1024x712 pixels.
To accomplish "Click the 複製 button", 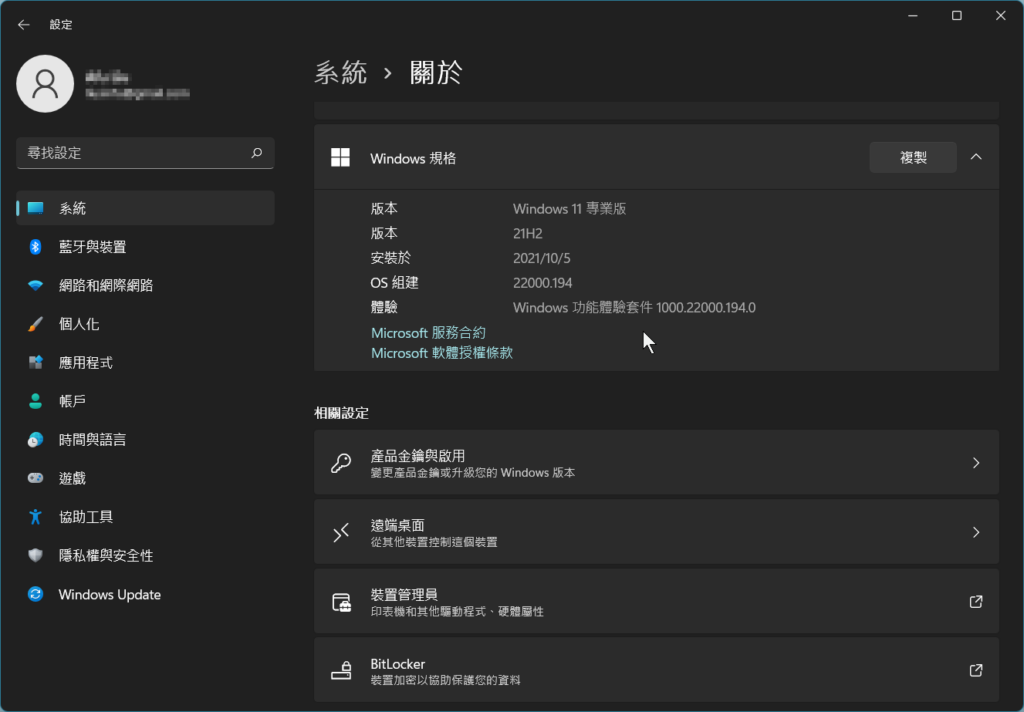I will click(913, 157).
